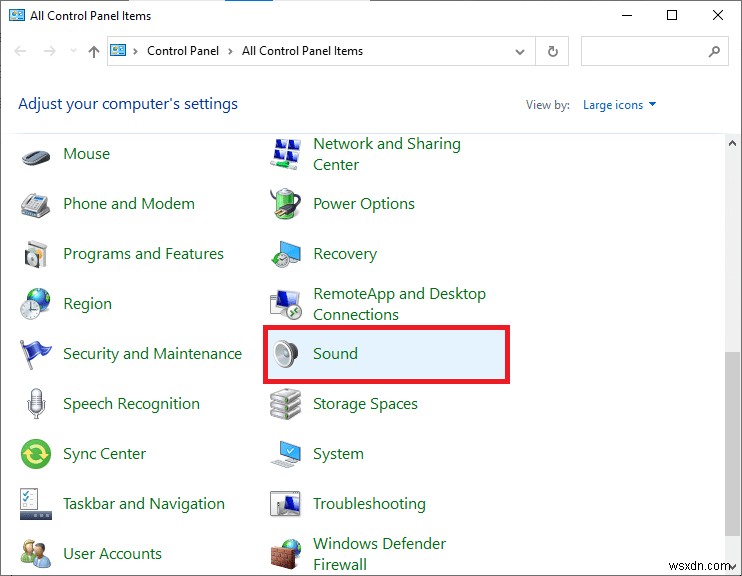Go forward to next page
Viewport: 742px width, 576px height.
coord(50,51)
